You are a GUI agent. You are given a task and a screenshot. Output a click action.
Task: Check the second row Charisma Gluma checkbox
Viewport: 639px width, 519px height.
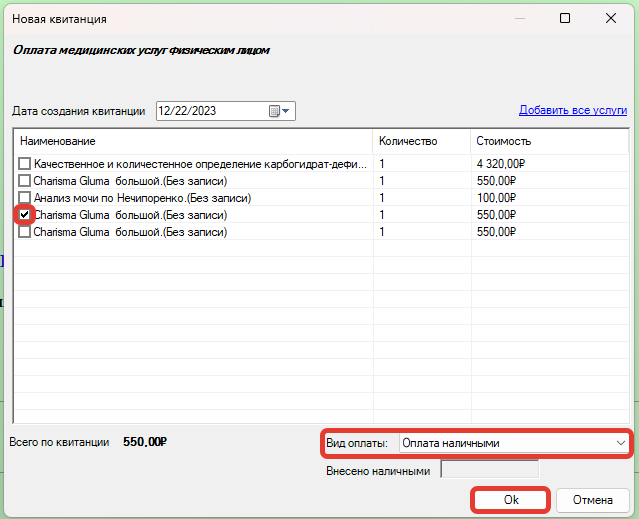25,181
